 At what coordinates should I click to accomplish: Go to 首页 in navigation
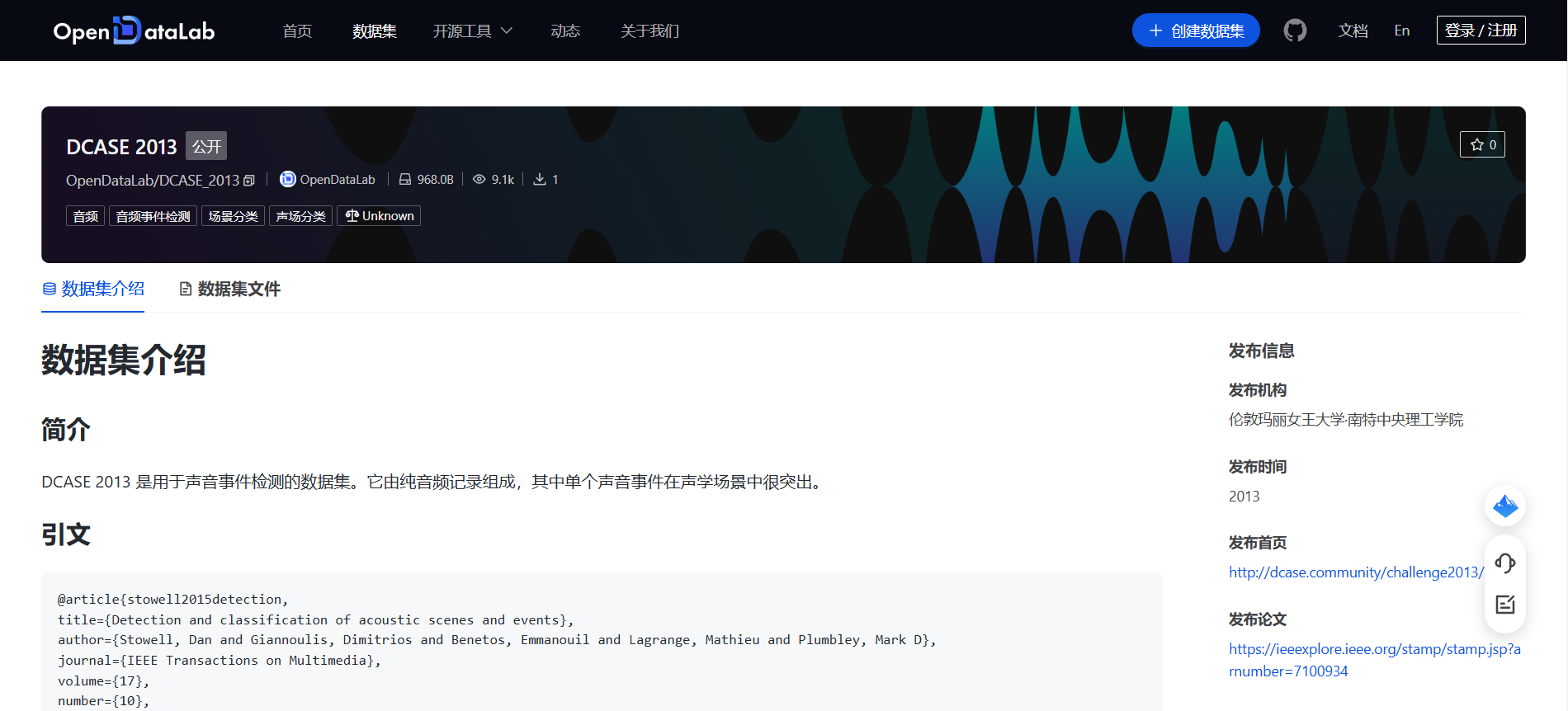[x=297, y=31]
